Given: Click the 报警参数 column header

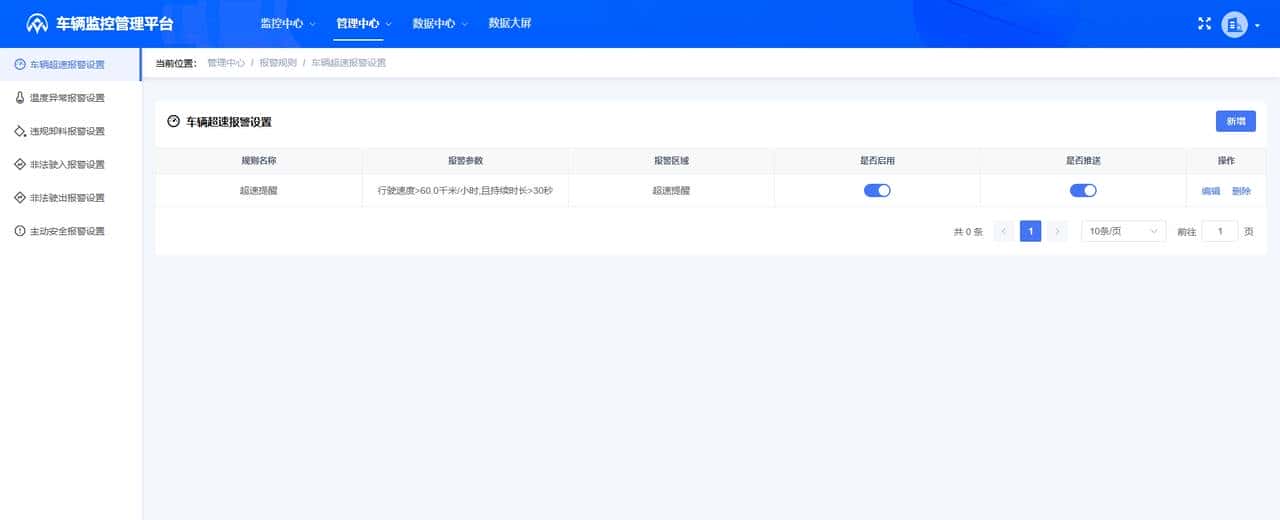Looking at the screenshot, I should tap(465, 160).
